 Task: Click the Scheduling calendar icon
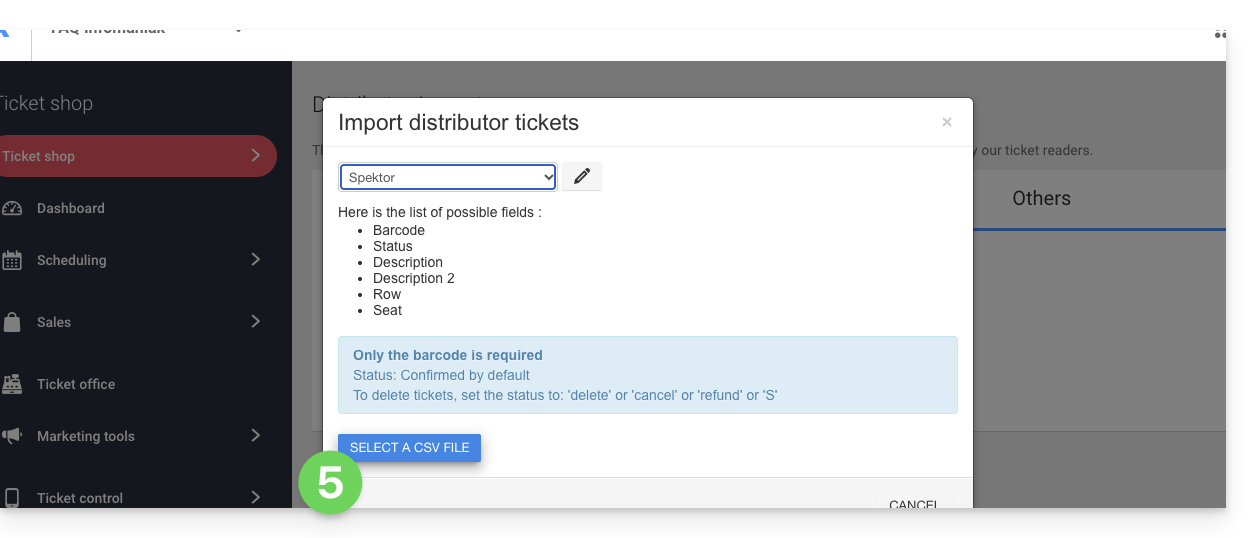pyautogui.click(x=12, y=261)
